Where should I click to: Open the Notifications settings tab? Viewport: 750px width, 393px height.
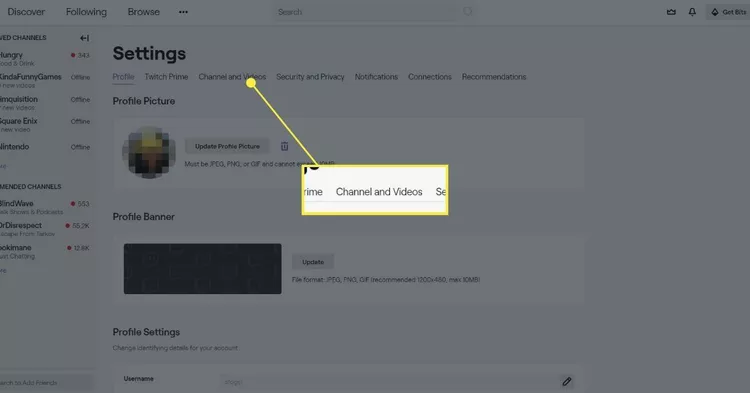coord(376,77)
